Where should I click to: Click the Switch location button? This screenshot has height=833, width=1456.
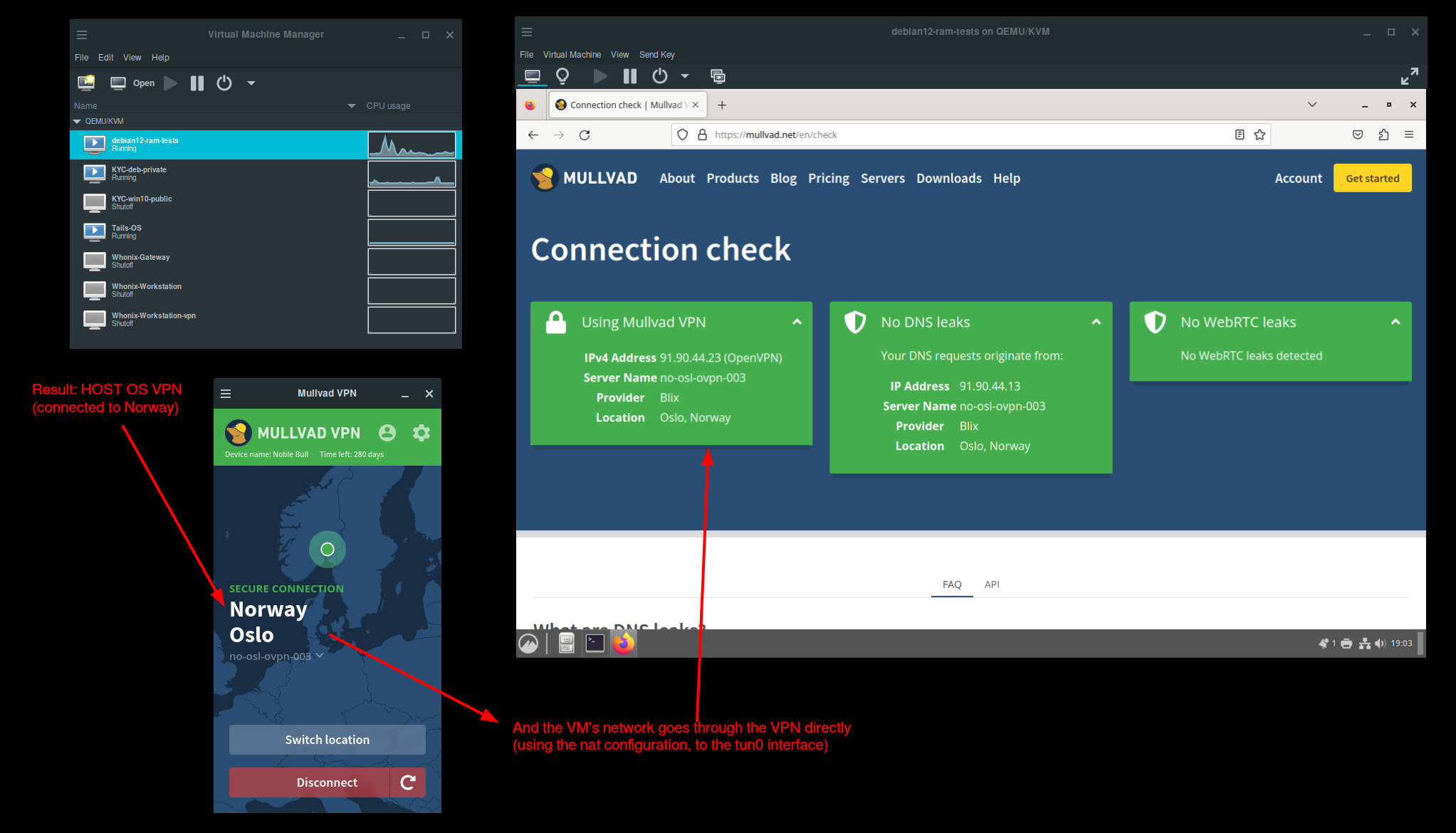(x=328, y=740)
